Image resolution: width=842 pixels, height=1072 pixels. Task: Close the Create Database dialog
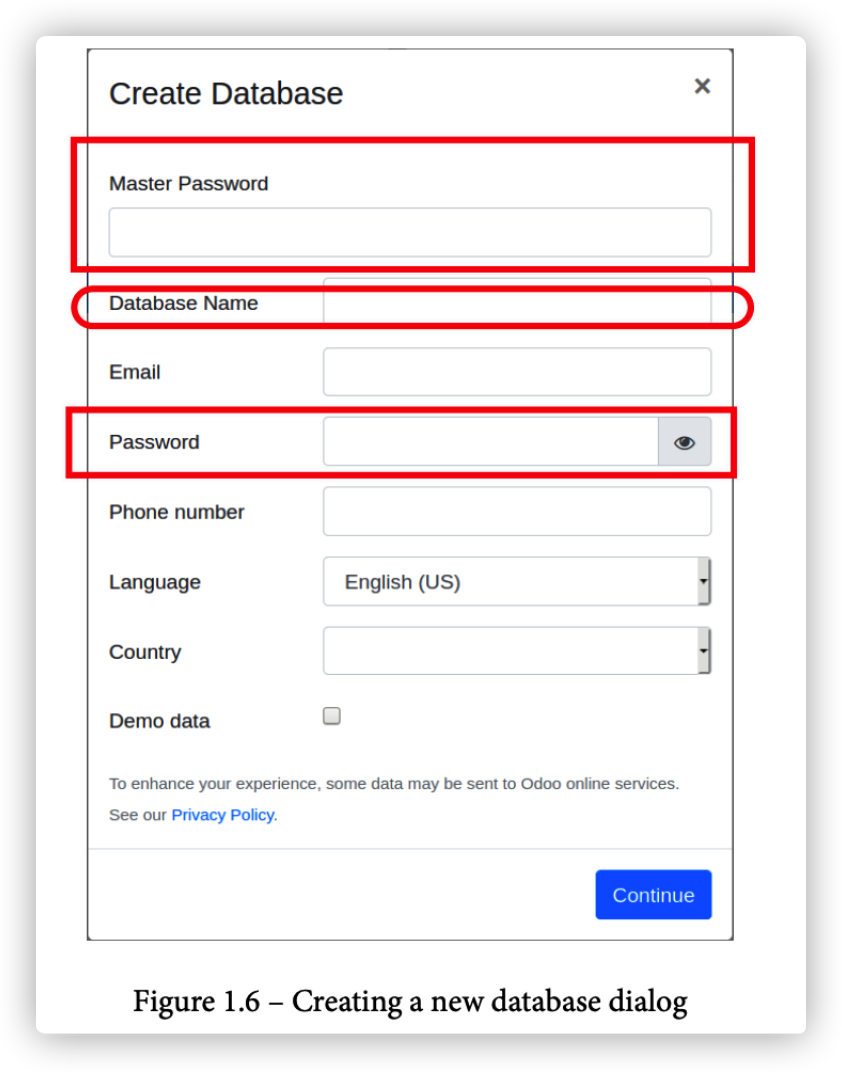pyautogui.click(x=702, y=86)
